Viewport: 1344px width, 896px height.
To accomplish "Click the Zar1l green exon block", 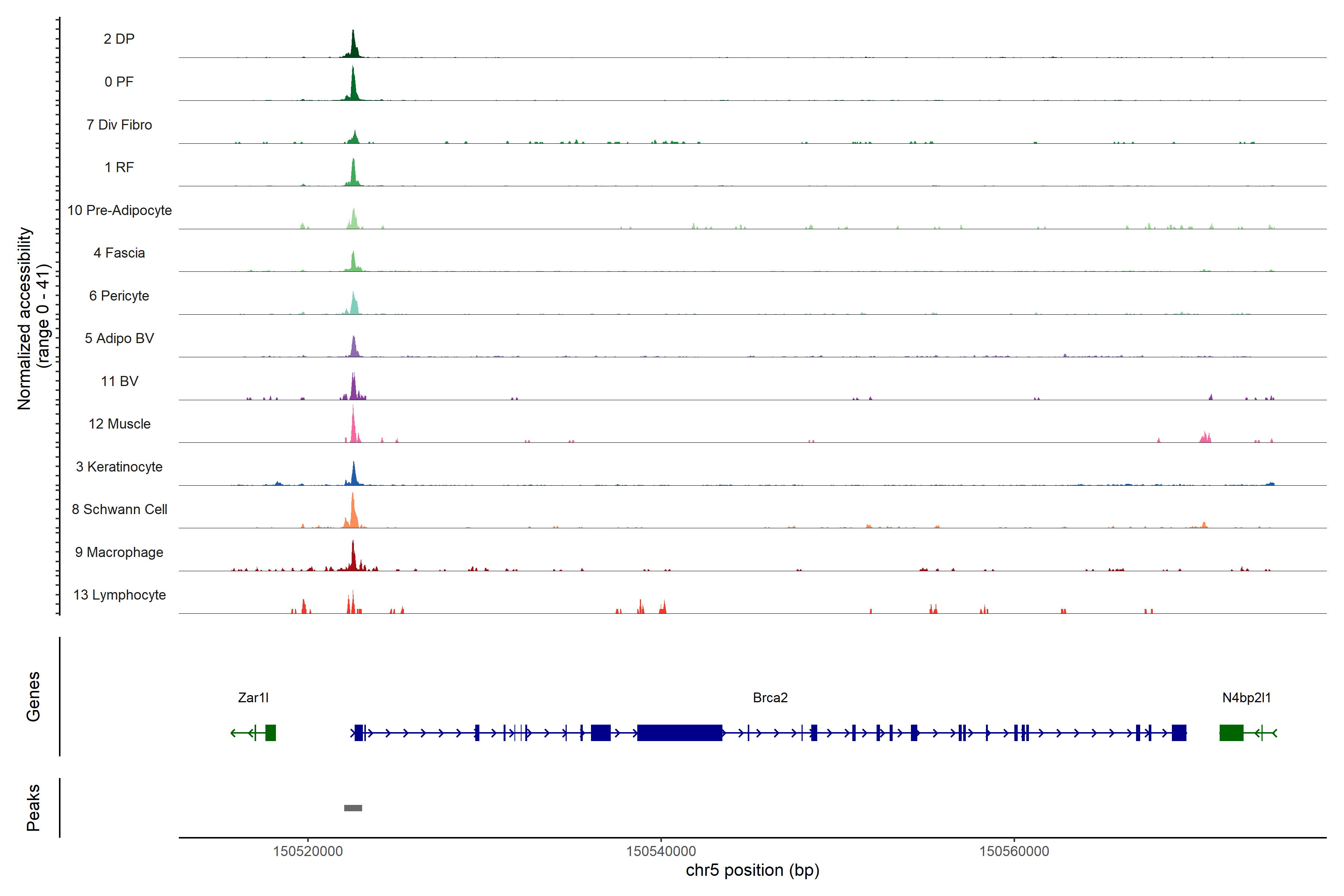I will point(270,732).
